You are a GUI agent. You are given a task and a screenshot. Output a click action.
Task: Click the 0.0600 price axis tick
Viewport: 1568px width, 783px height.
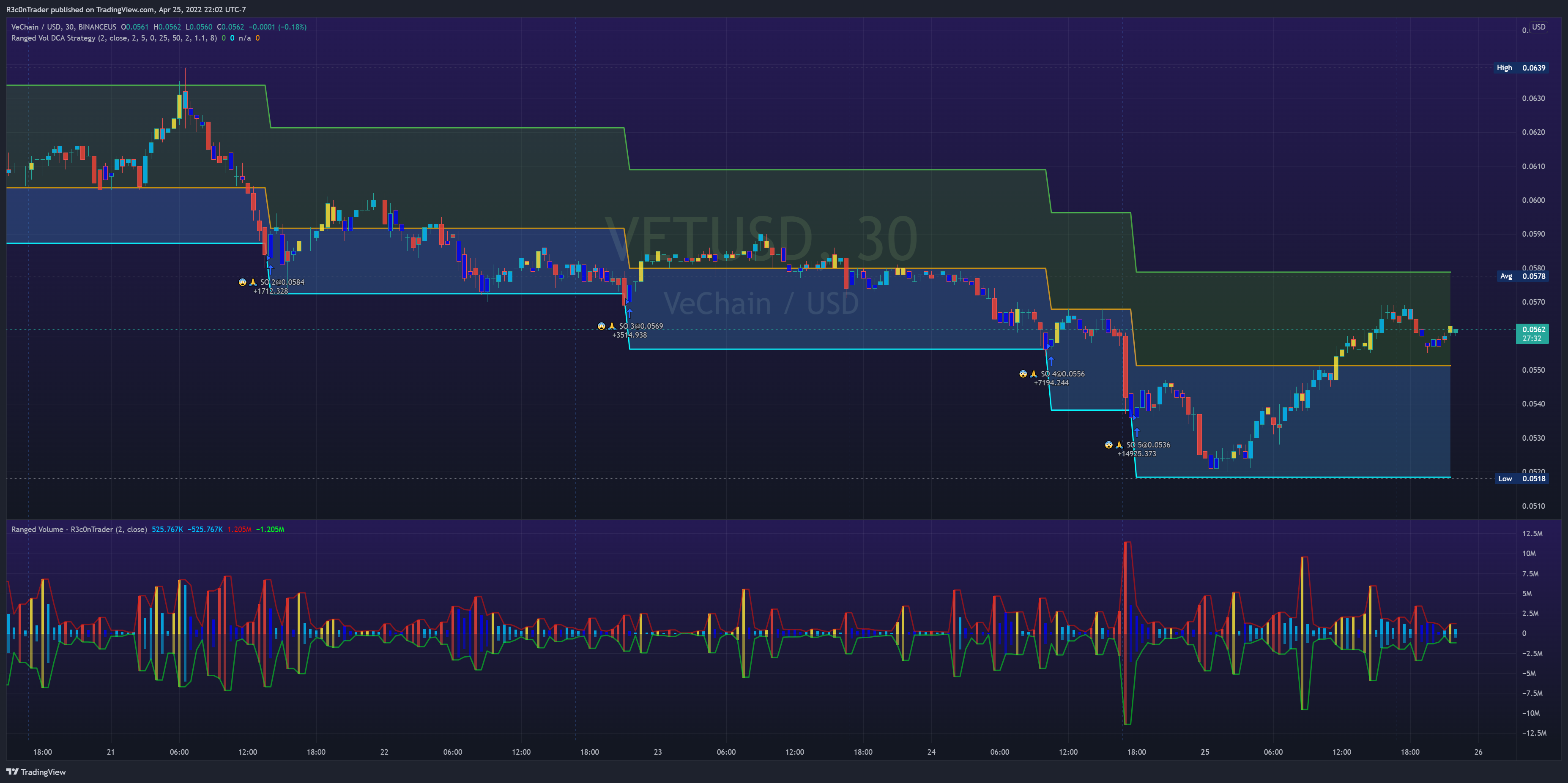[x=1532, y=200]
